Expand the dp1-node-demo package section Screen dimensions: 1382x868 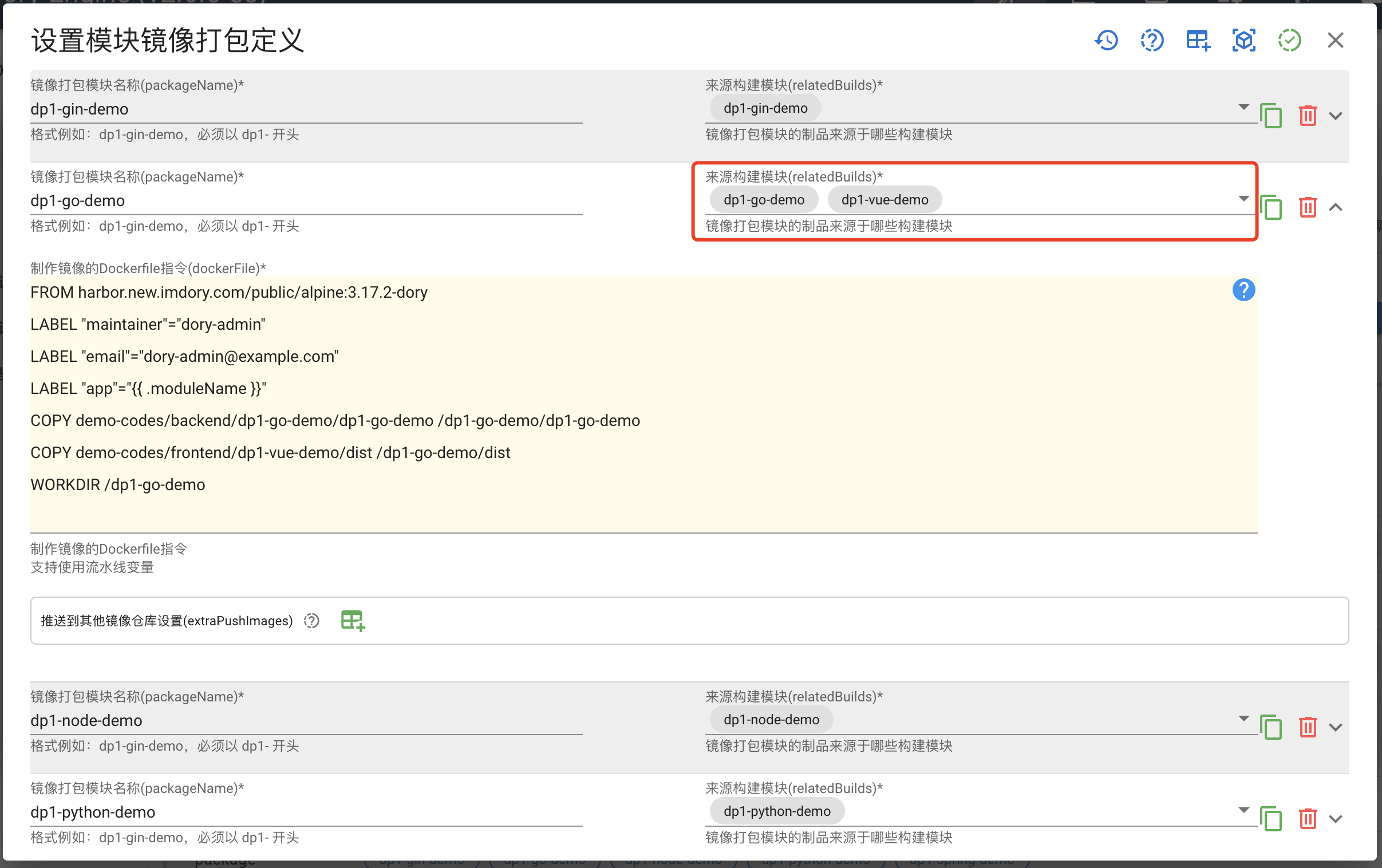point(1336,727)
